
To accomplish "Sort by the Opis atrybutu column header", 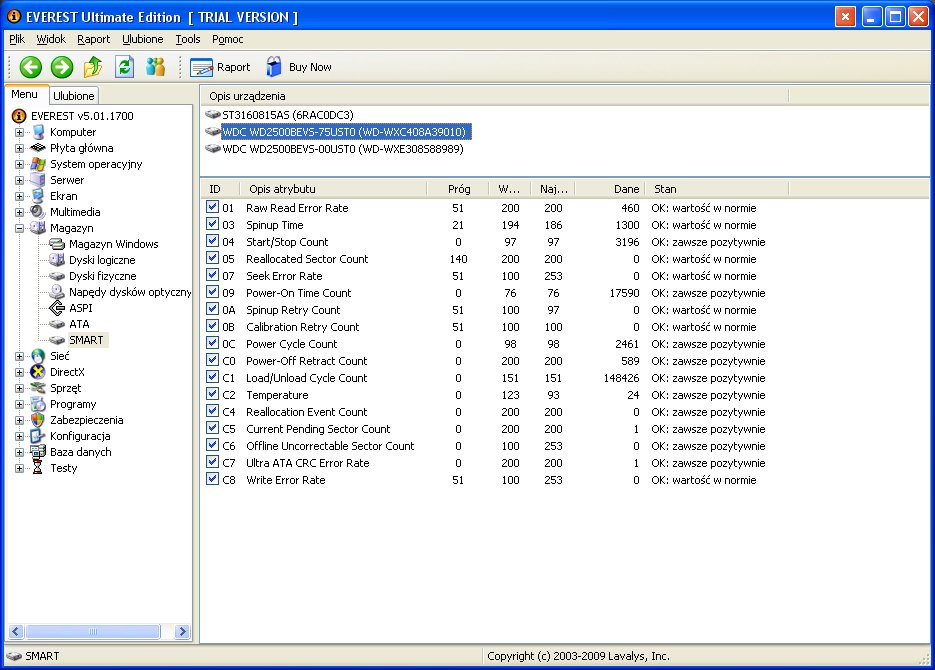I will pyautogui.click(x=333, y=189).
